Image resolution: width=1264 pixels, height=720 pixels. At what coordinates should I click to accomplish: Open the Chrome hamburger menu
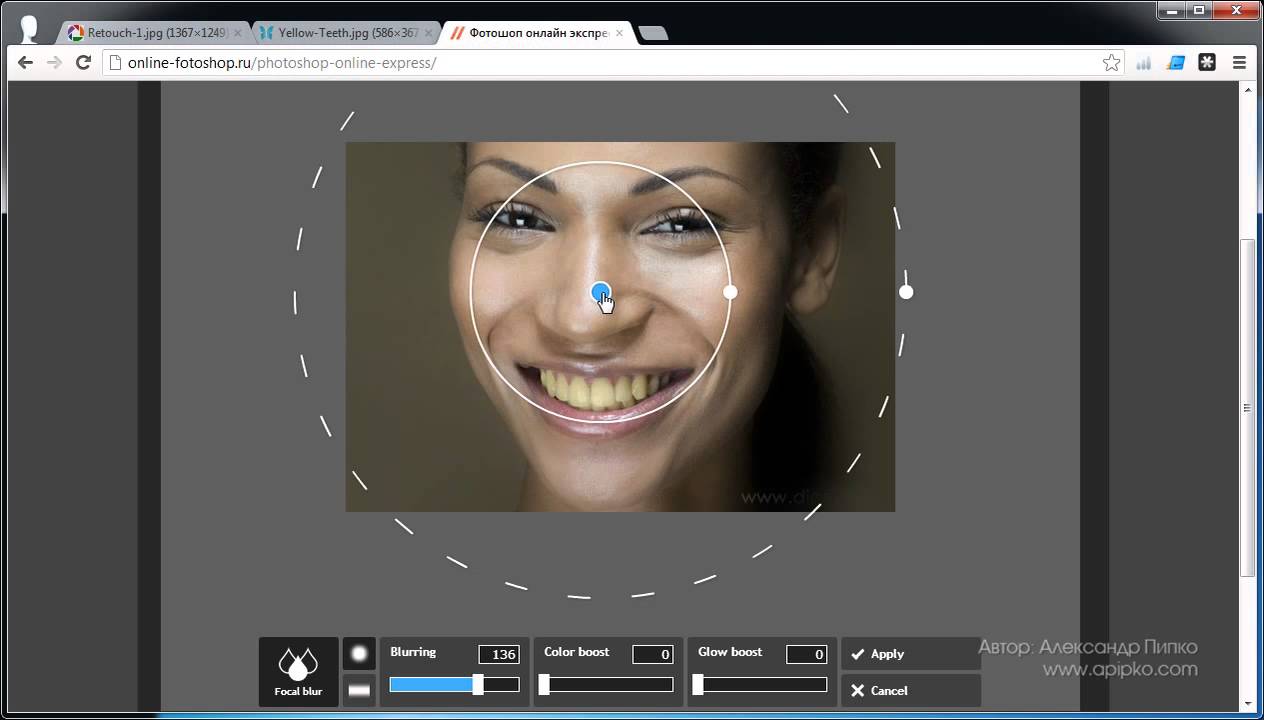pyautogui.click(x=1239, y=63)
